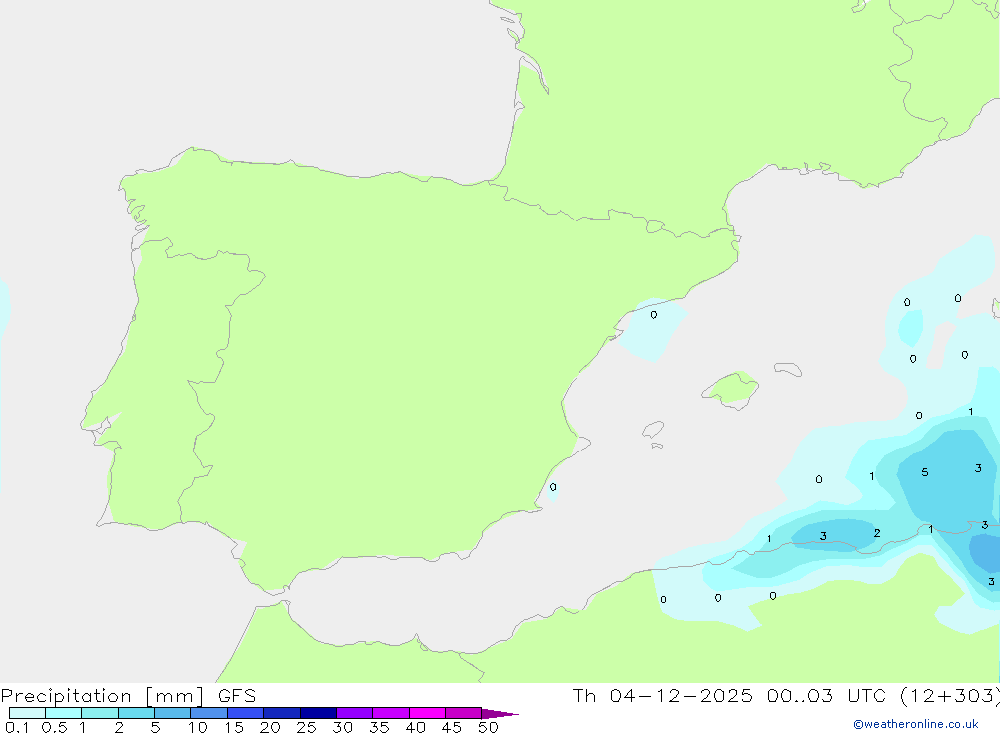
Task: Click the '25' legend label
Action: (306, 727)
